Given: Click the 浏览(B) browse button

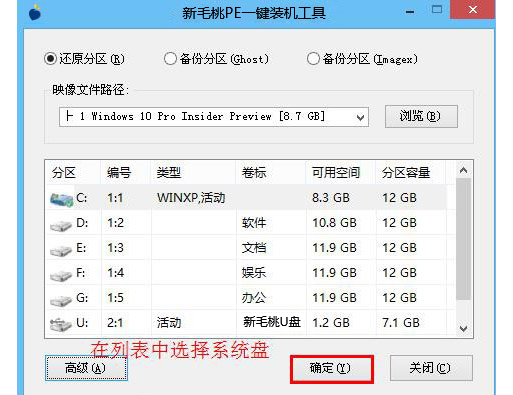Looking at the screenshot, I should (421, 116).
